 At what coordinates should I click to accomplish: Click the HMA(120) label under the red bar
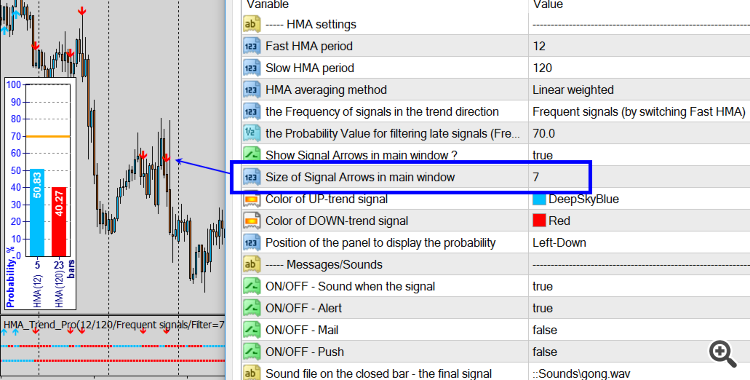(x=59, y=290)
